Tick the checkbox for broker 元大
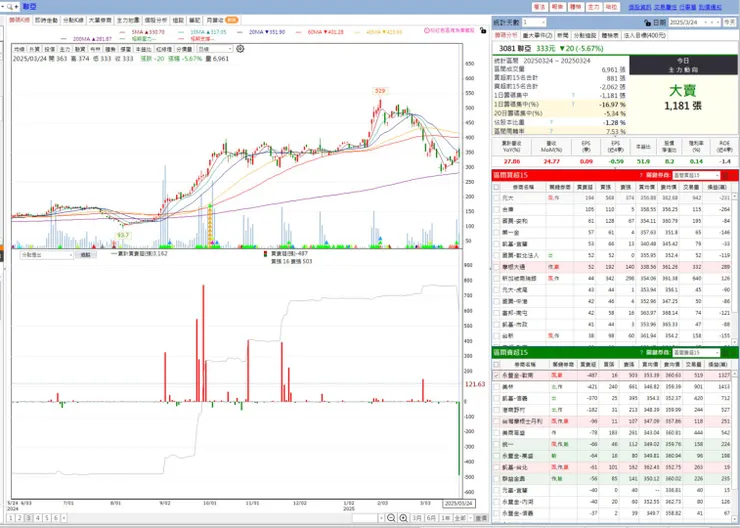The image size is (740, 528). 496,198
